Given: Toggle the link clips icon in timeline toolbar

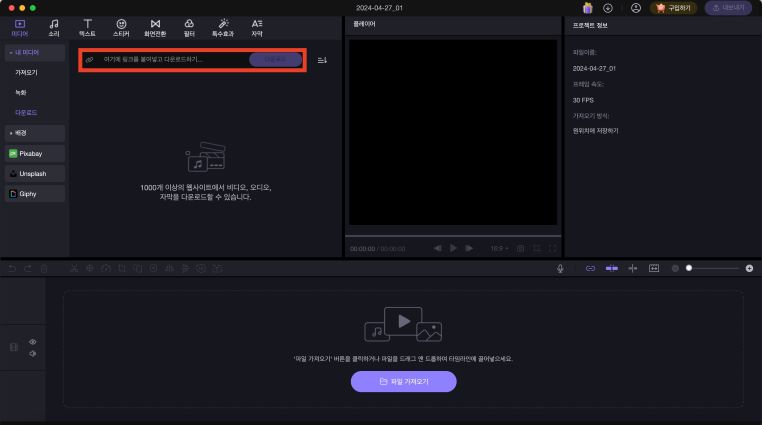Looking at the screenshot, I should (590, 269).
